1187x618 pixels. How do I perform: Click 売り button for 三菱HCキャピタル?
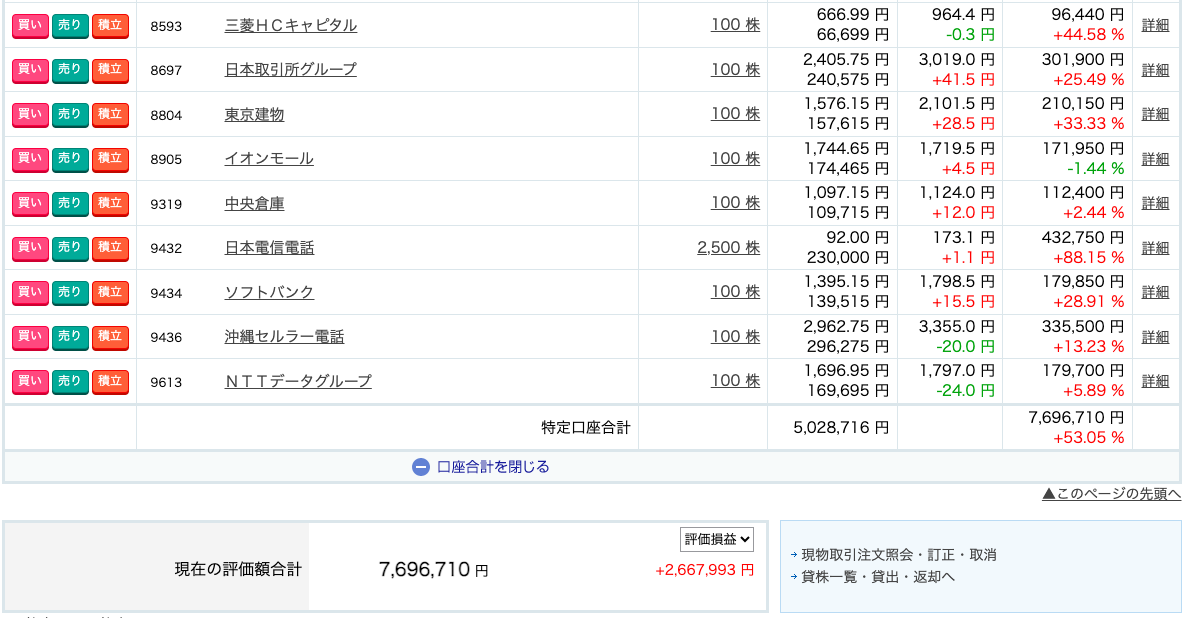click(70, 26)
